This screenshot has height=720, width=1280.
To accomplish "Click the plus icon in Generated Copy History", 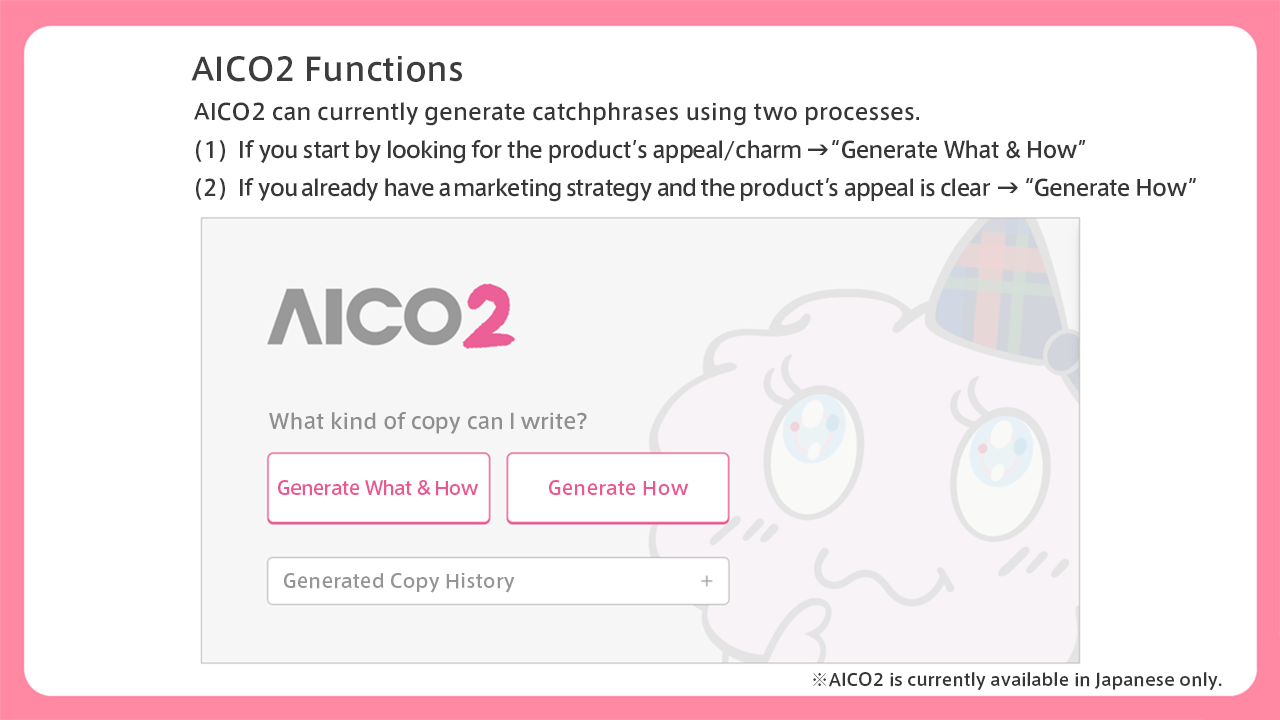I will pos(706,581).
